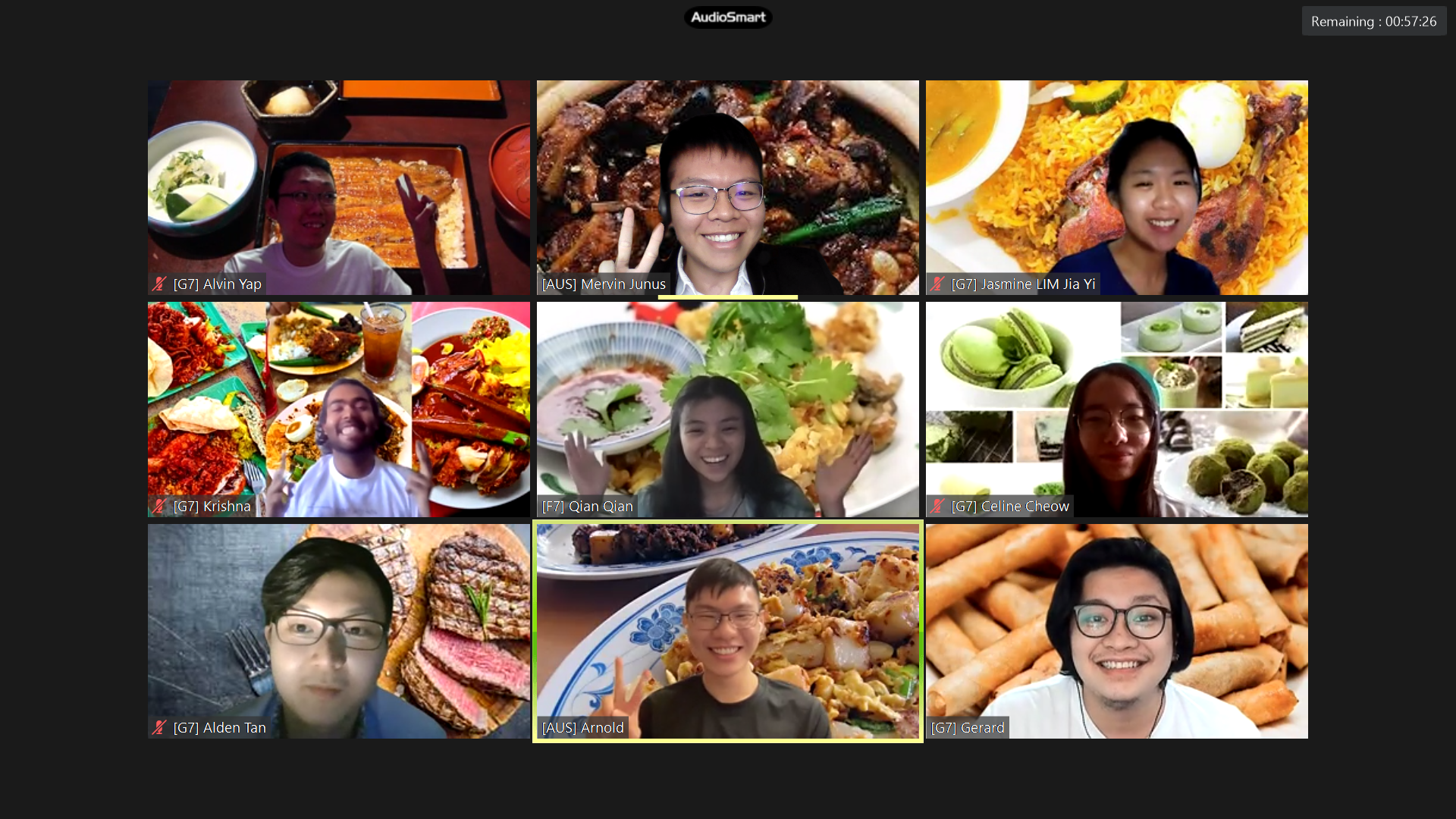This screenshot has height=819, width=1456.
Task: Click the [G7] Alvin Yap name label
Action: (217, 284)
